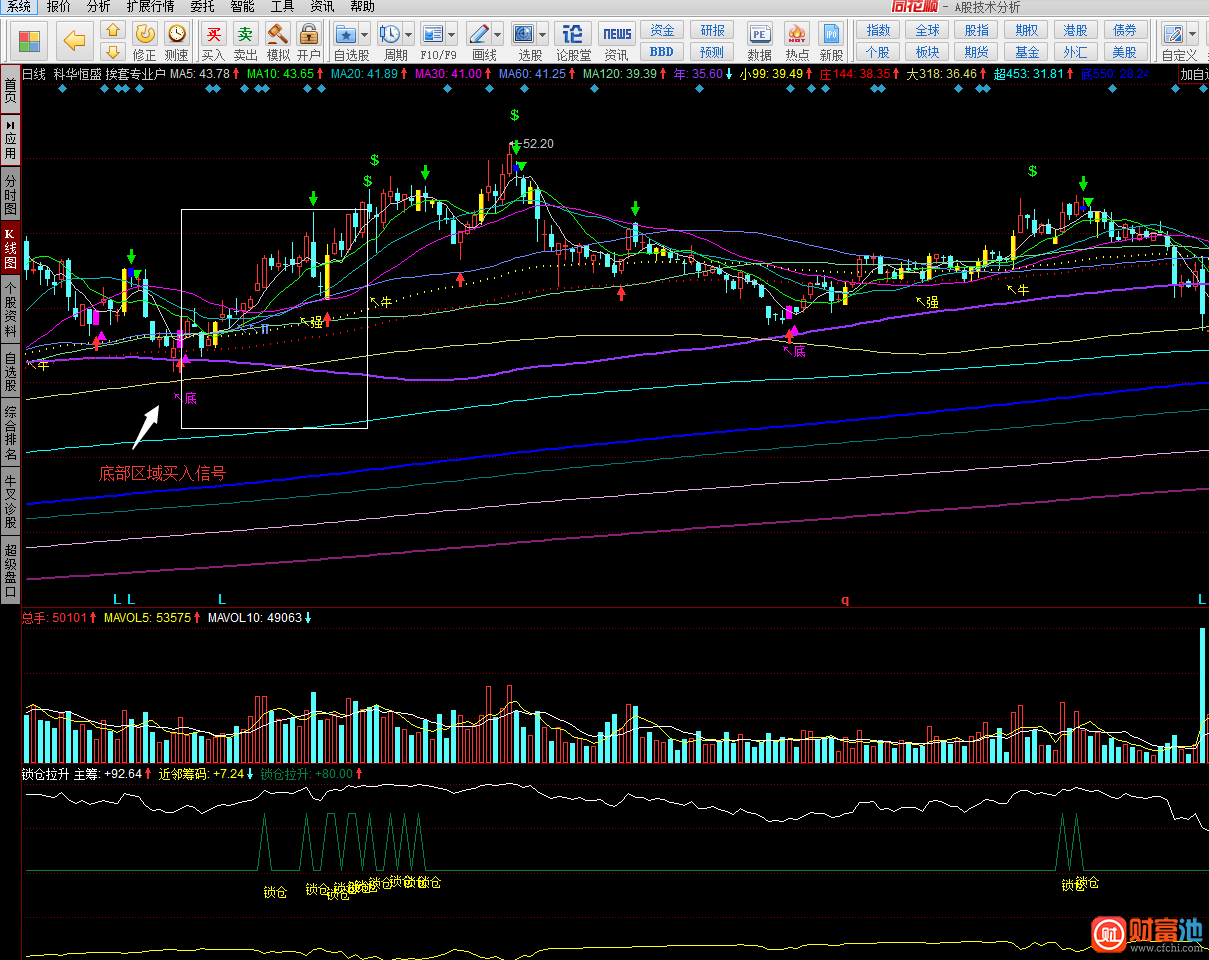Switch to 应用 sidebar tab
Screen dimensions: 1209x960
(10, 138)
